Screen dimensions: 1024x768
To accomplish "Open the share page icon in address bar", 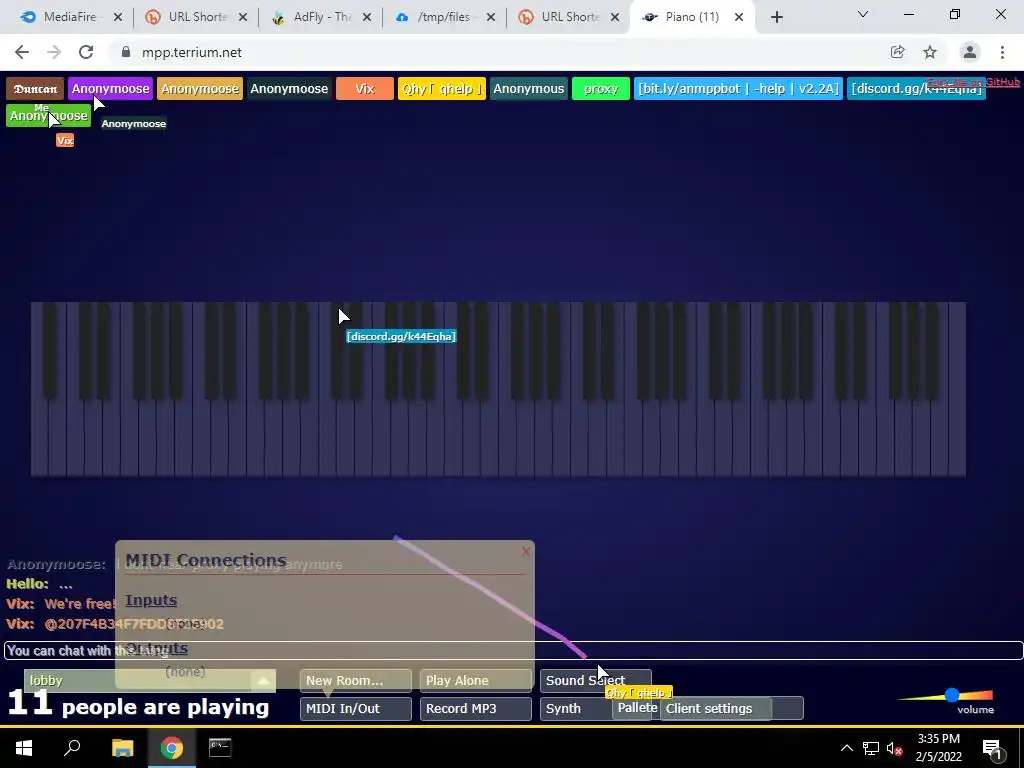I will (x=898, y=52).
